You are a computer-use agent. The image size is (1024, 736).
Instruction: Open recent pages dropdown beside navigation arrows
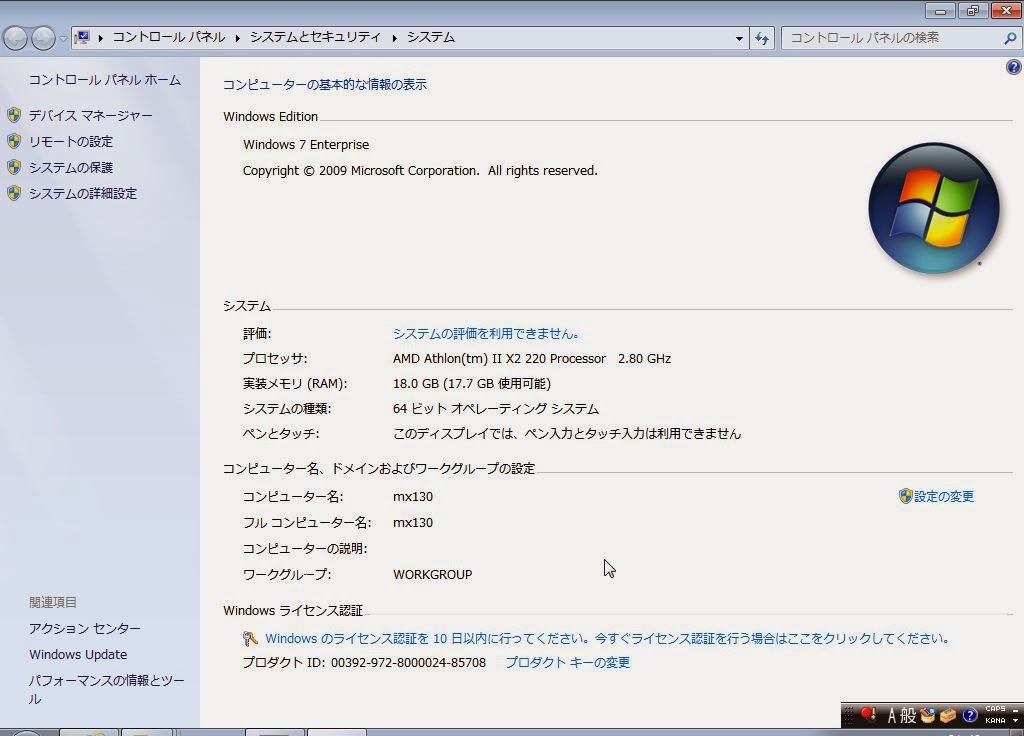(63, 39)
